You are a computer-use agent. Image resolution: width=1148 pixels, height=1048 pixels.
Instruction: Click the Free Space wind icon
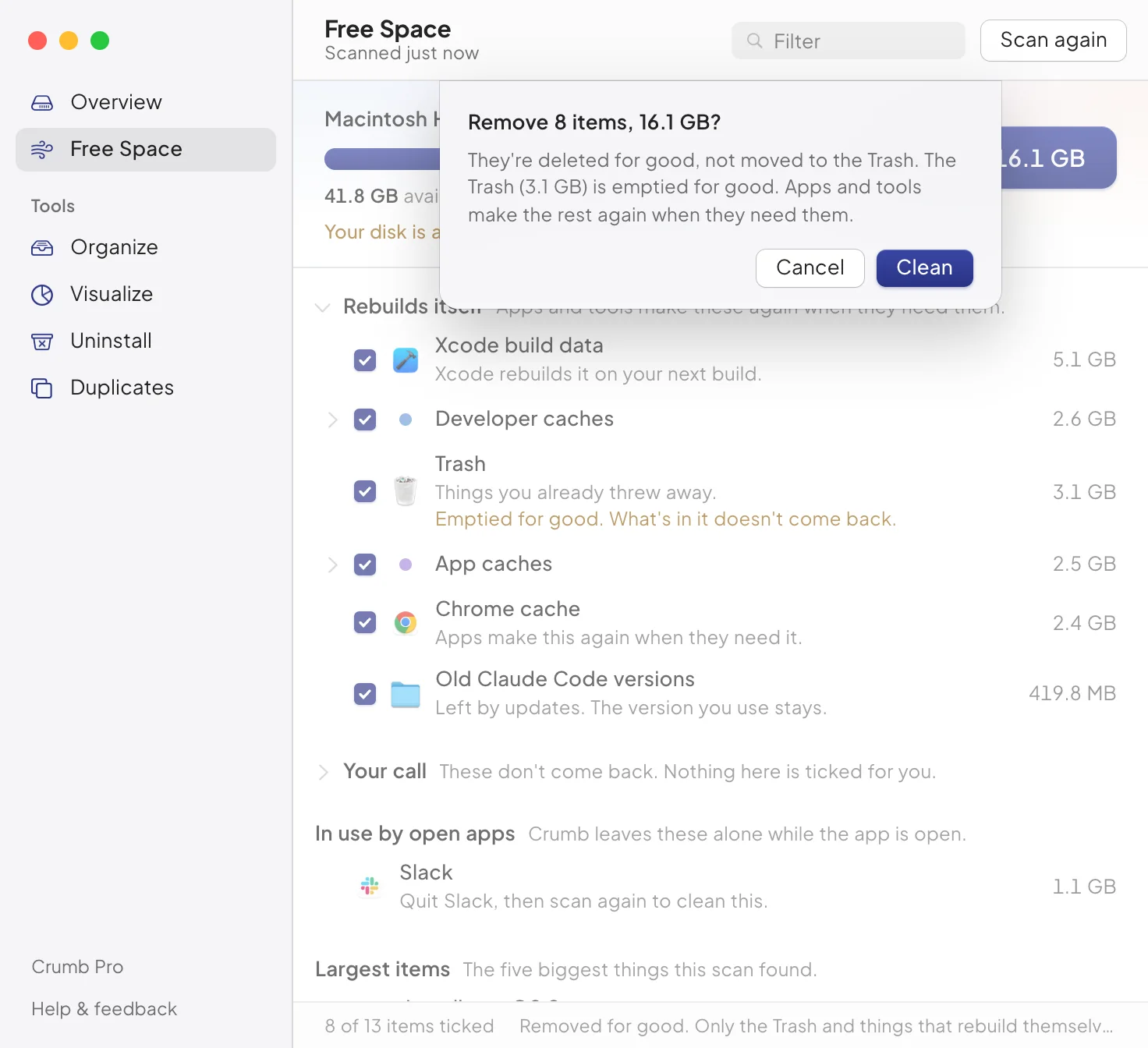42,149
